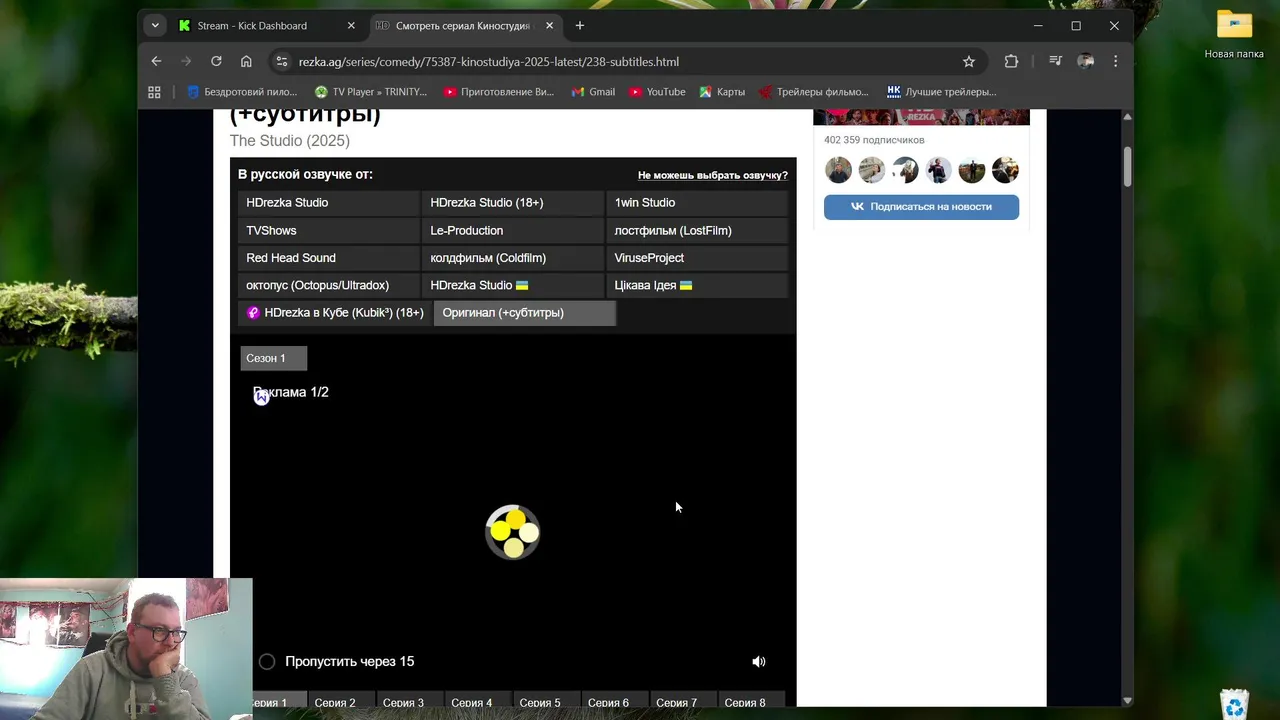The width and height of the screenshot is (1280, 720).
Task: Select Серия 5 episode
Action: tap(546, 700)
